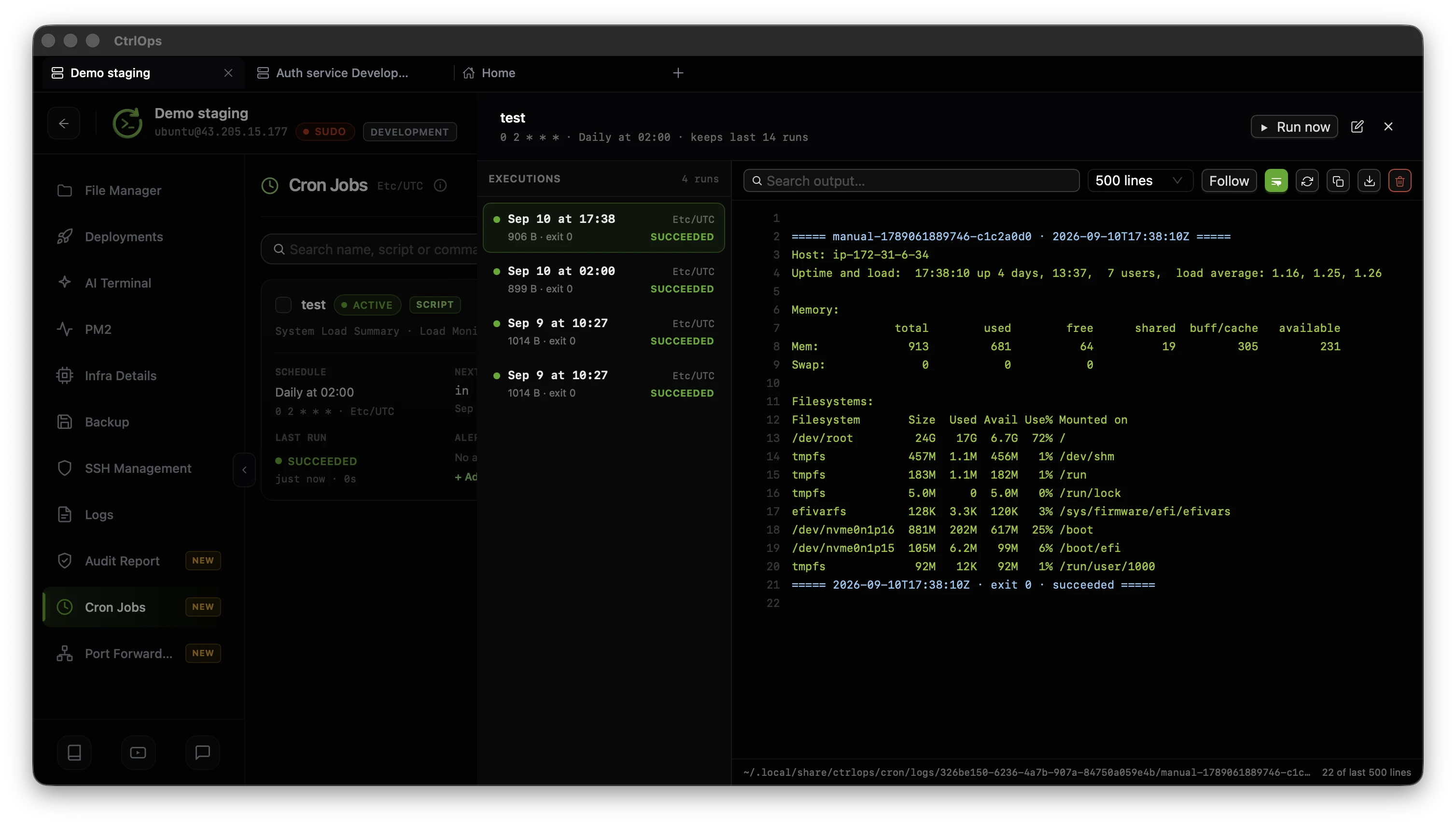Click the SCRIPT badge on test job
Image resolution: width=1456 pixels, height=826 pixels.
(434, 304)
